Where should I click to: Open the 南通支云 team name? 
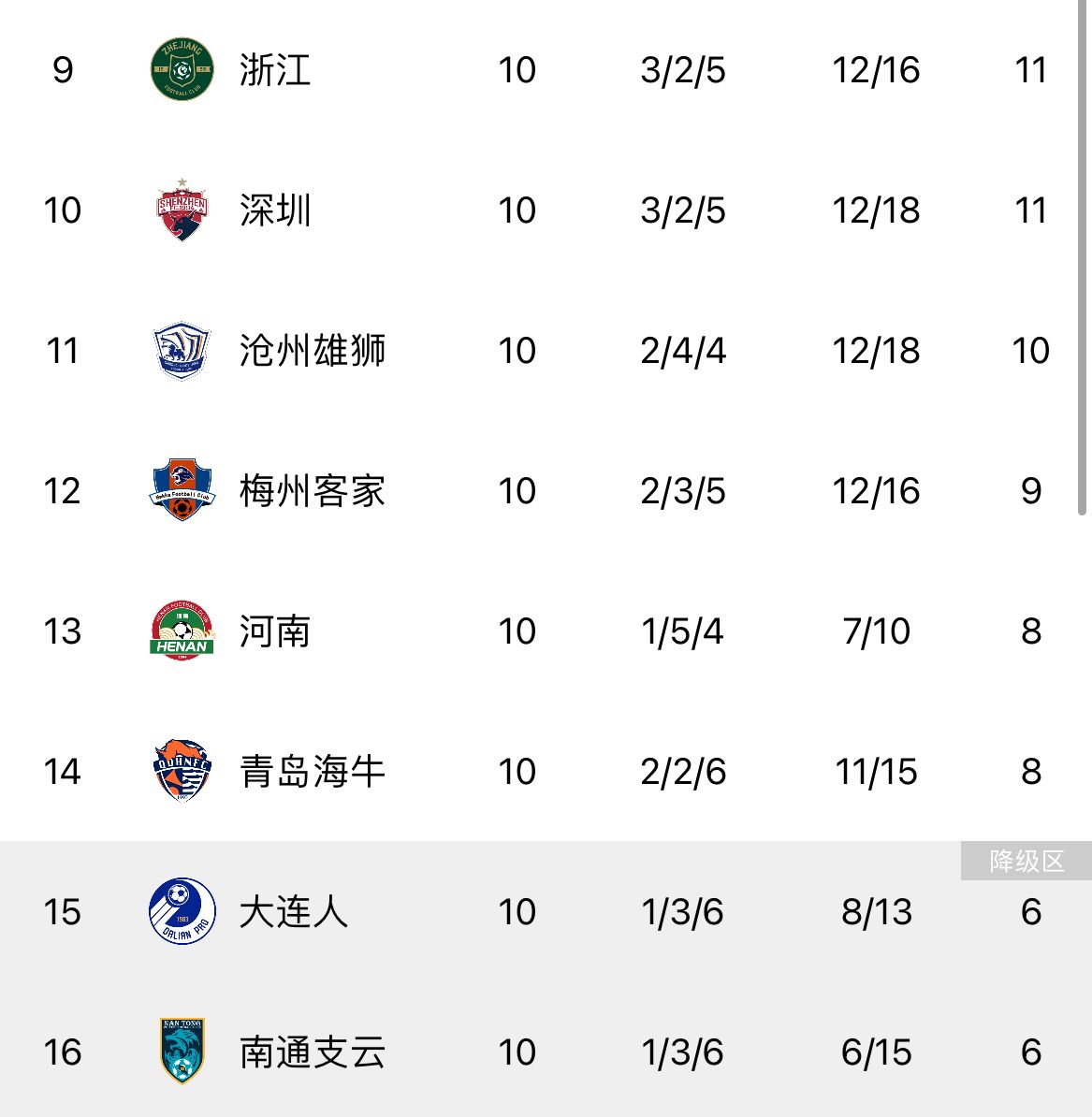(312, 1052)
